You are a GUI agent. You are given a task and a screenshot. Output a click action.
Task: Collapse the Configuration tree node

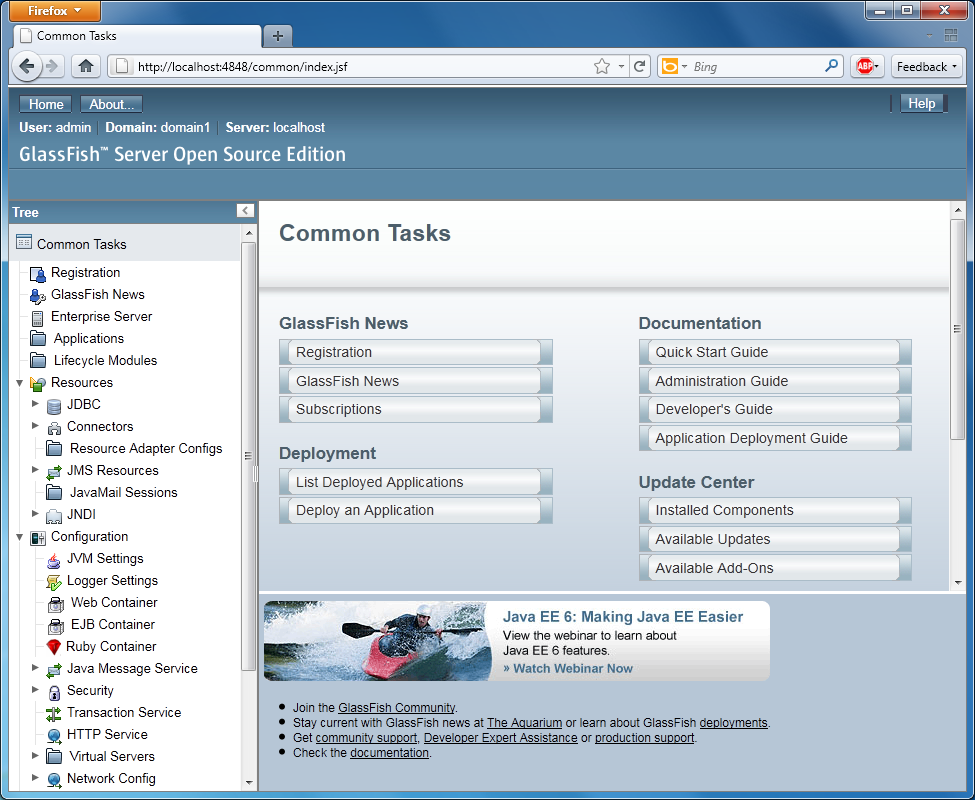click(x=20, y=537)
